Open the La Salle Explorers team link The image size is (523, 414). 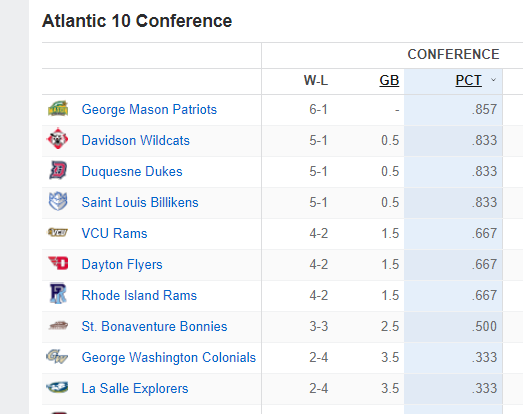point(135,389)
